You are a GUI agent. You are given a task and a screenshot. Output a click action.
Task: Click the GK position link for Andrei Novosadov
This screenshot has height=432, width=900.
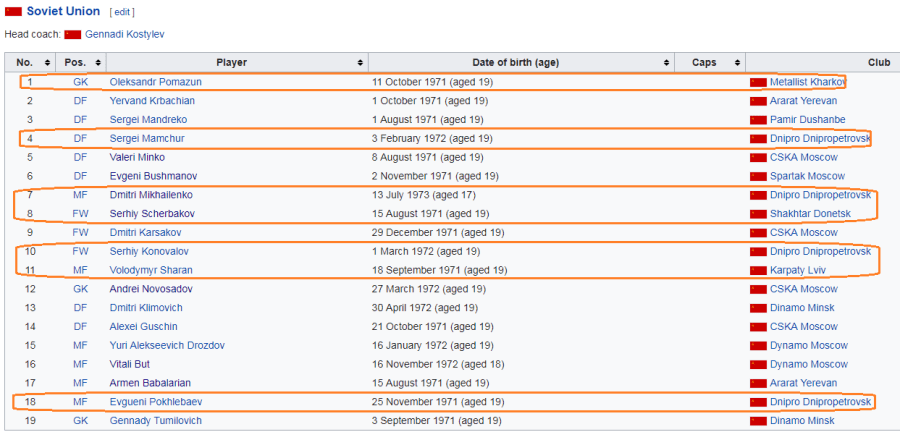tap(80, 289)
